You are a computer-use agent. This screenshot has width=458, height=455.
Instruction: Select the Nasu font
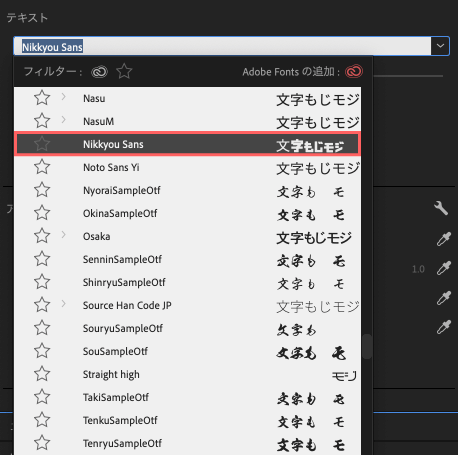pos(94,99)
